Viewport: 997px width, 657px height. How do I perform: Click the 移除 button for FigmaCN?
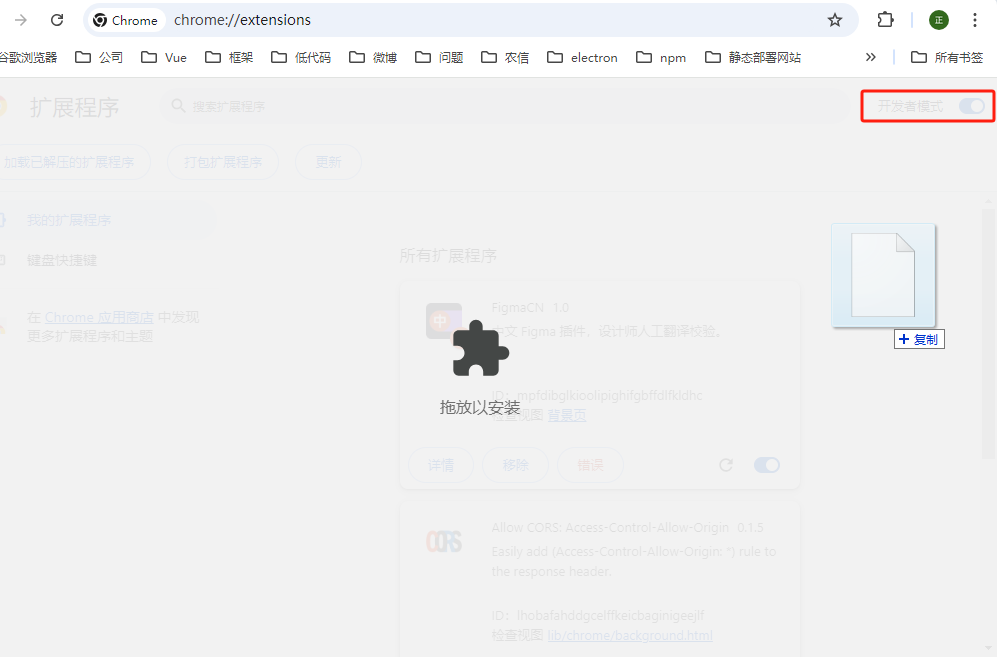click(x=515, y=465)
